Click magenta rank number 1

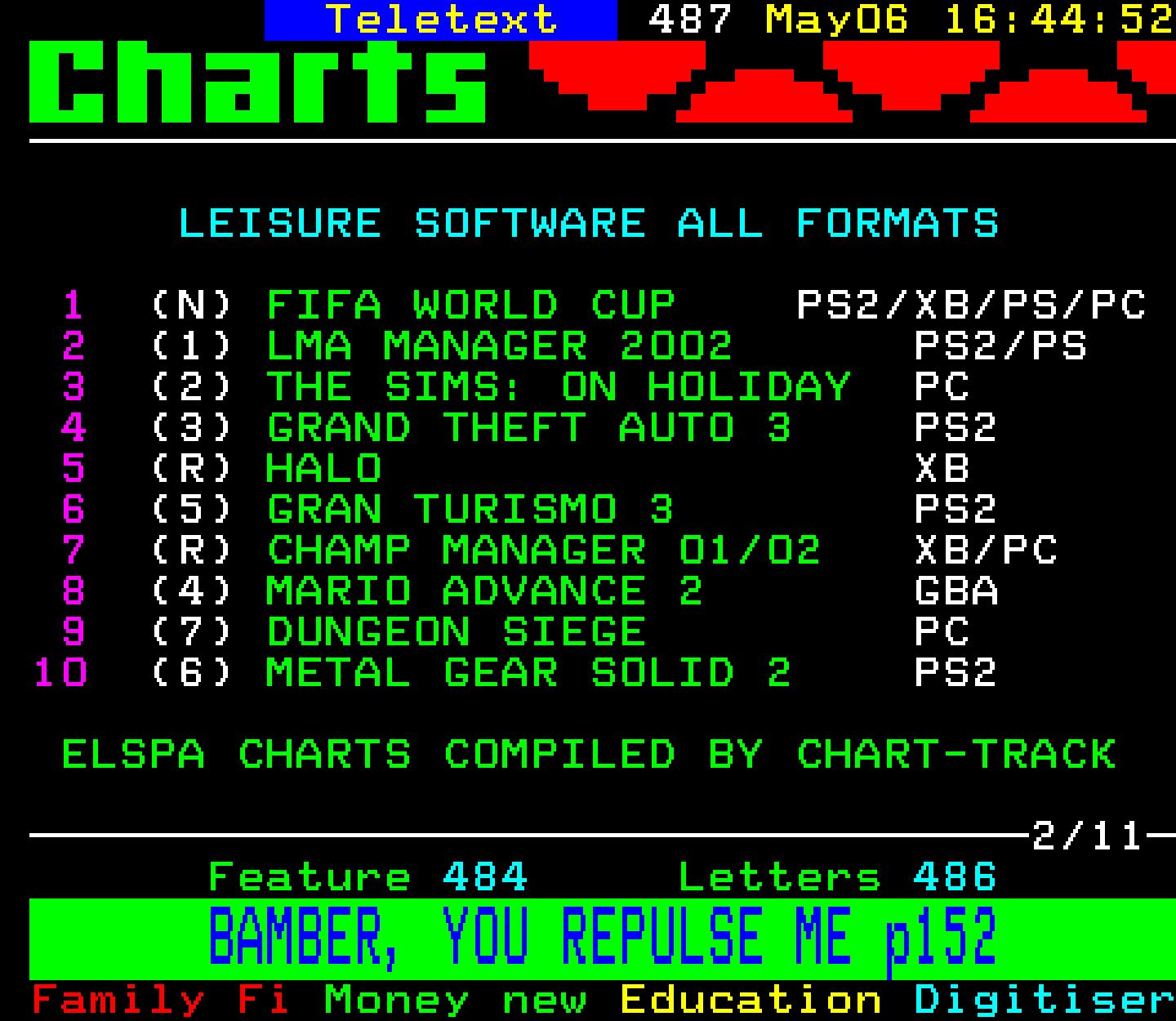pos(73,305)
